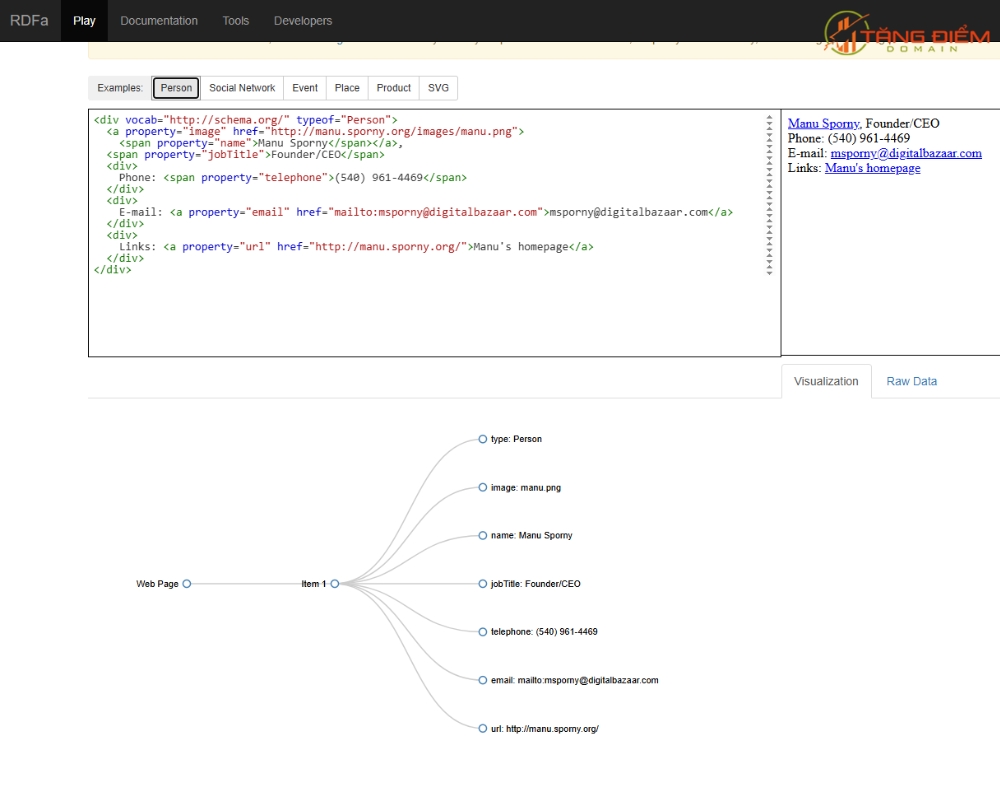Collapse the Web Page root node
This screenshot has width=1000, height=800.
(x=187, y=584)
